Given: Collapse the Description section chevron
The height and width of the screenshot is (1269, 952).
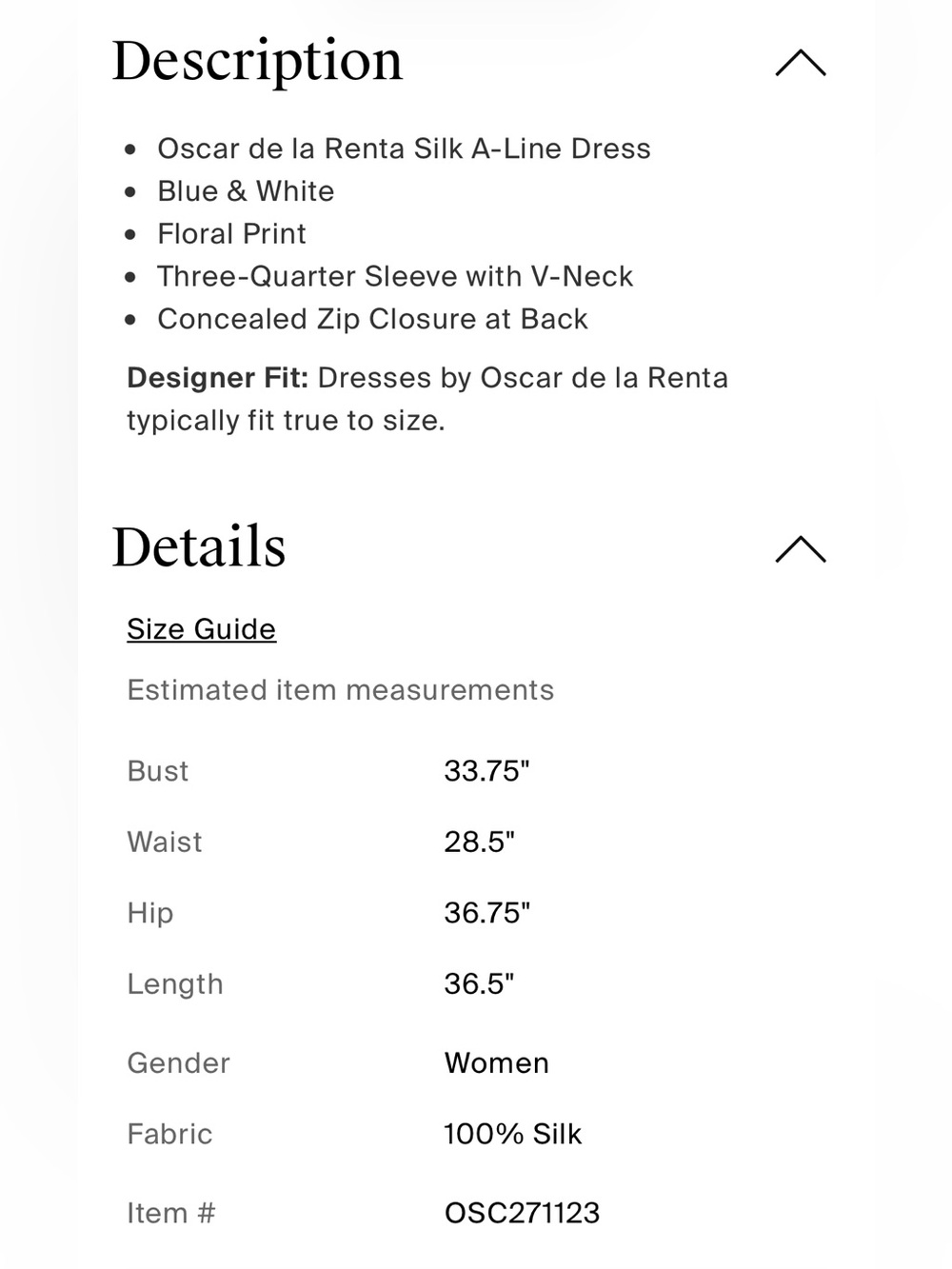Looking at the screenshot, I should pyautogui.click(x=801, y=63).
